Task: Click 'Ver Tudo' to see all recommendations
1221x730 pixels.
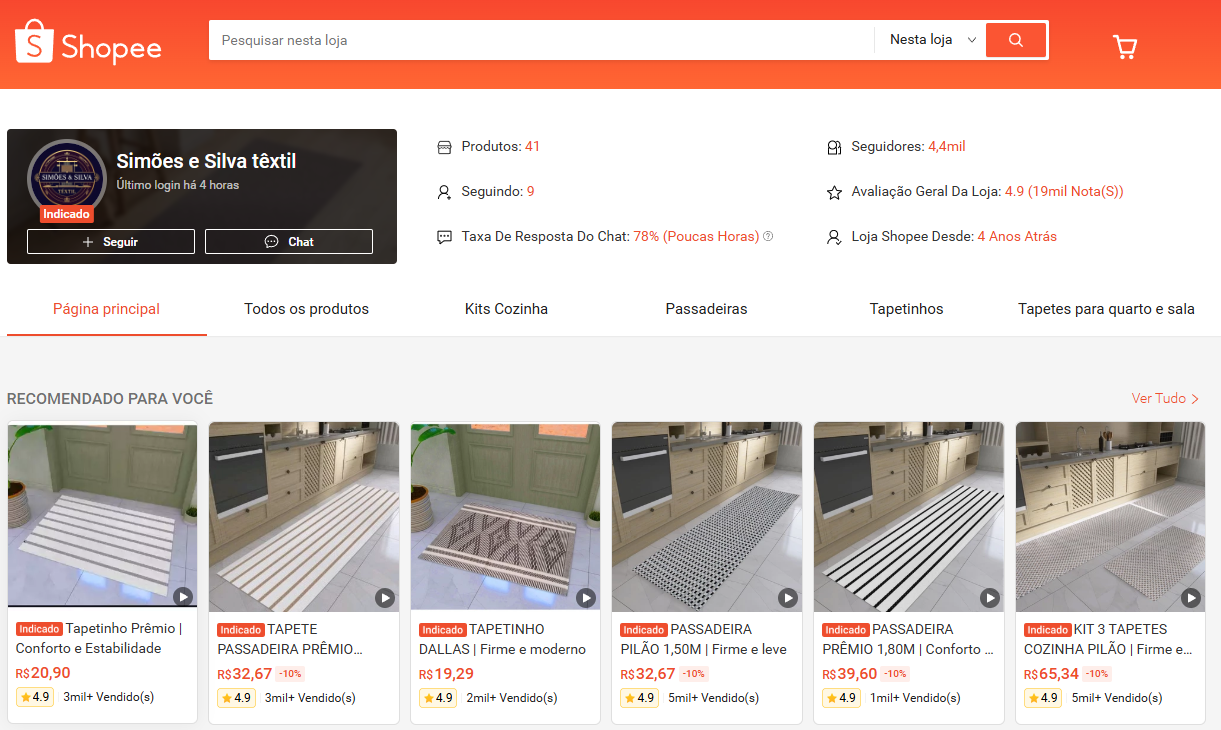Action: point(1165,398)
